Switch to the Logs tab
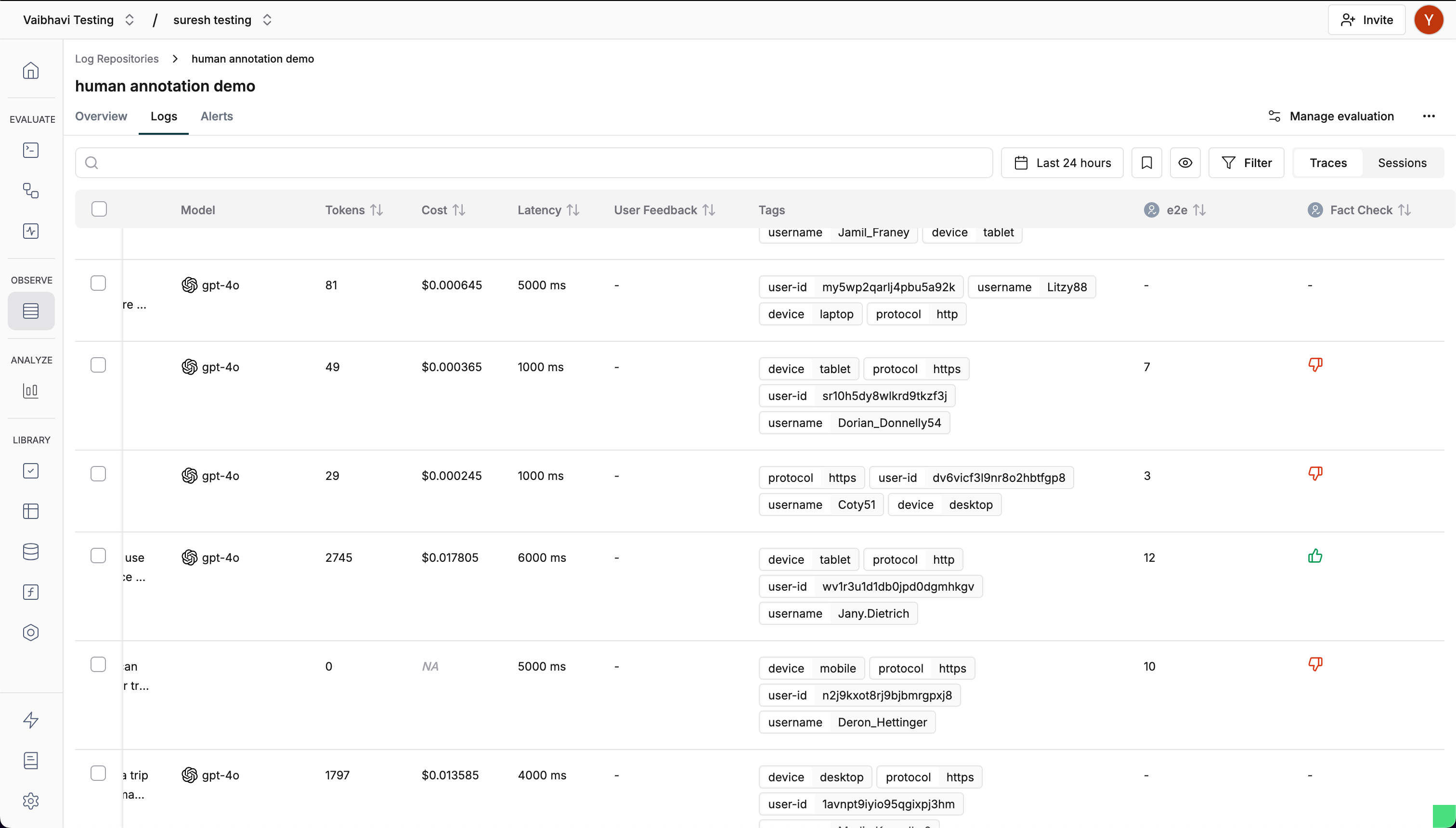Viewport: 1456px width, 828px height. pyautogui.click(x=164, y=116)
